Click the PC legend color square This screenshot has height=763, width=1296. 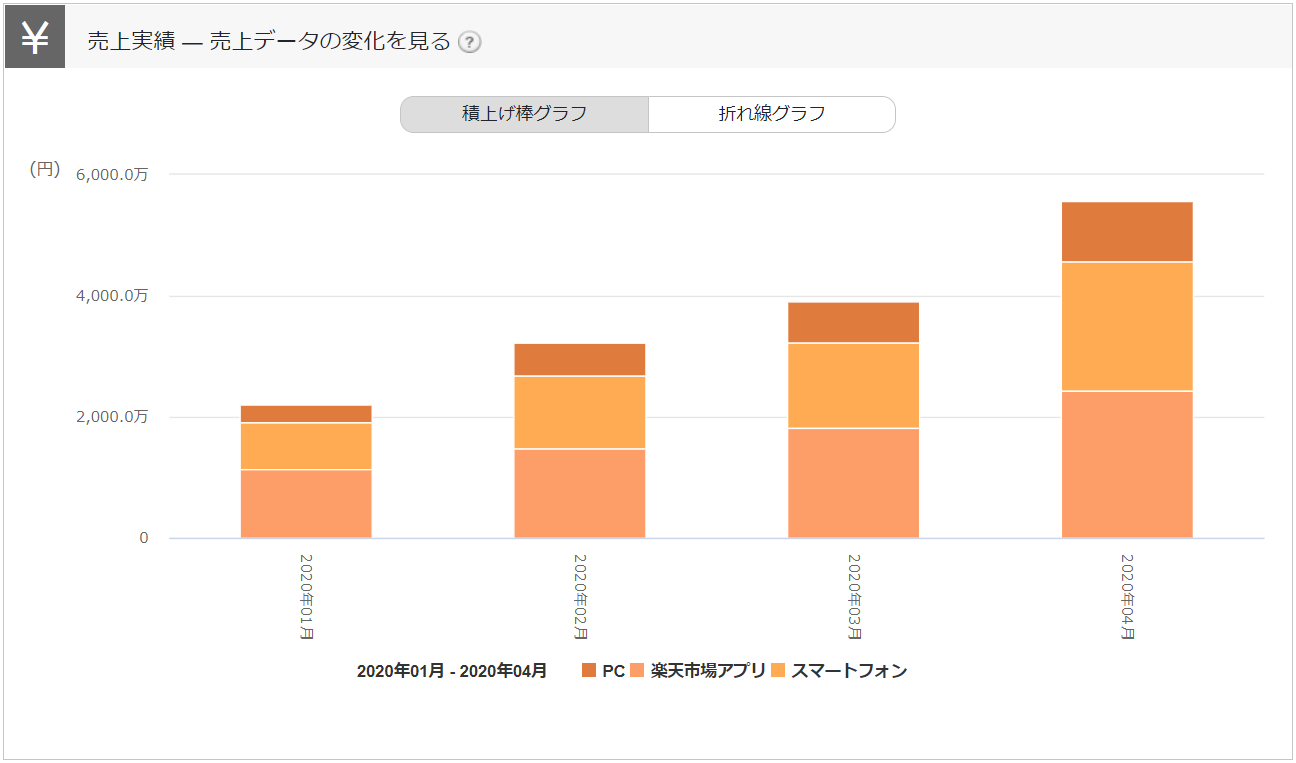point(589,670)
